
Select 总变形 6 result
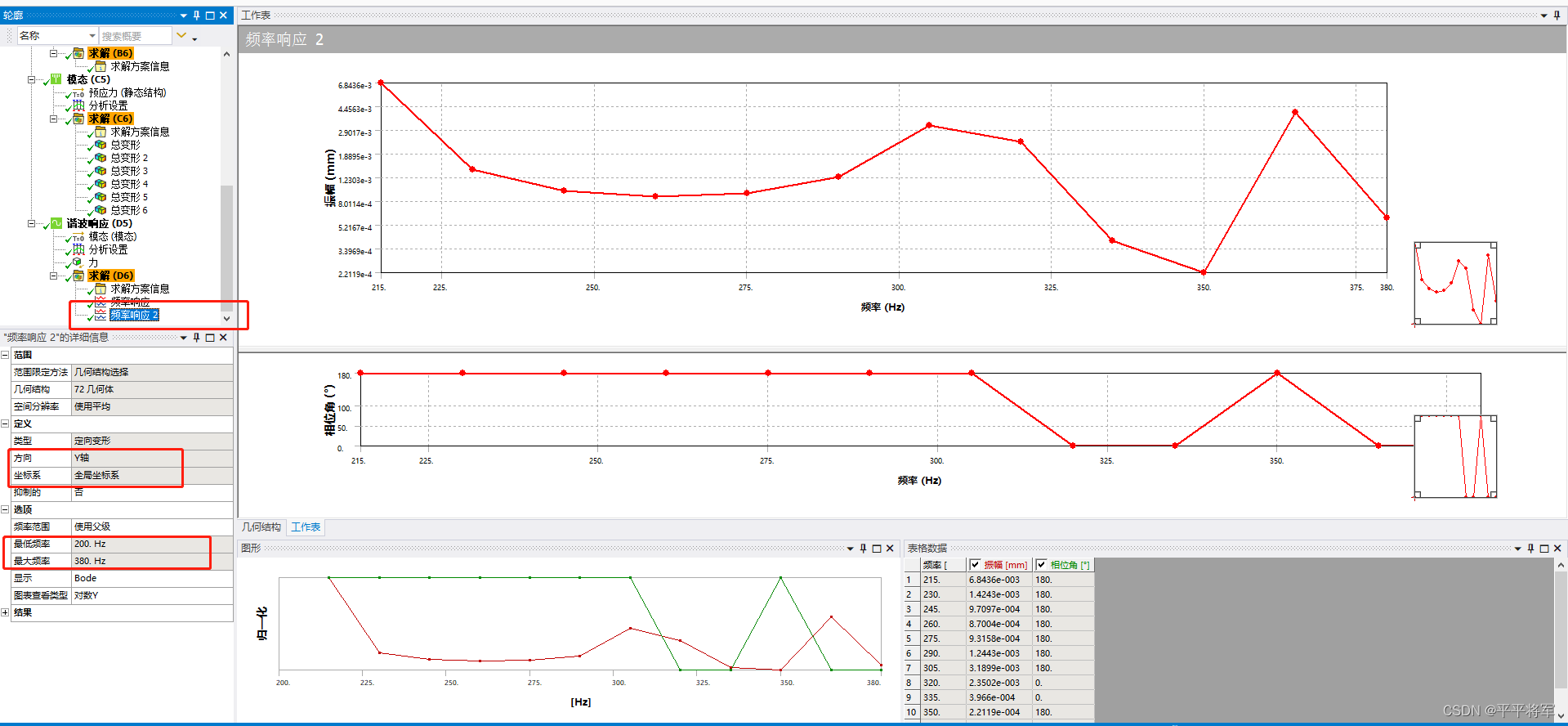pyautogui.click(x=129, y=210)
